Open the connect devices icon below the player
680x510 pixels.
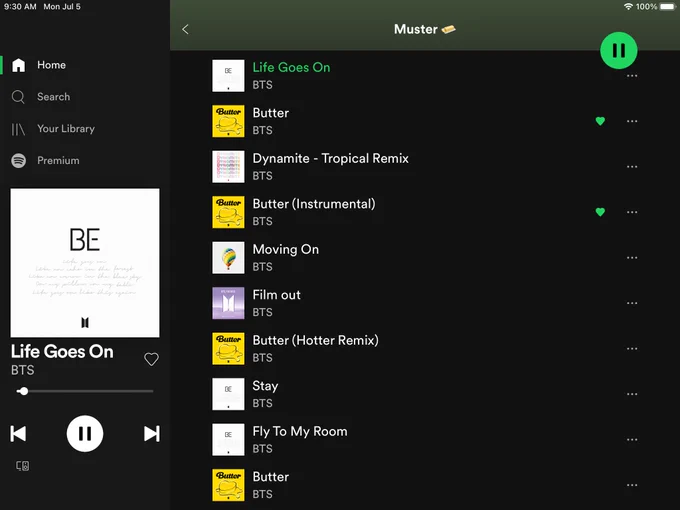[23, 466]
